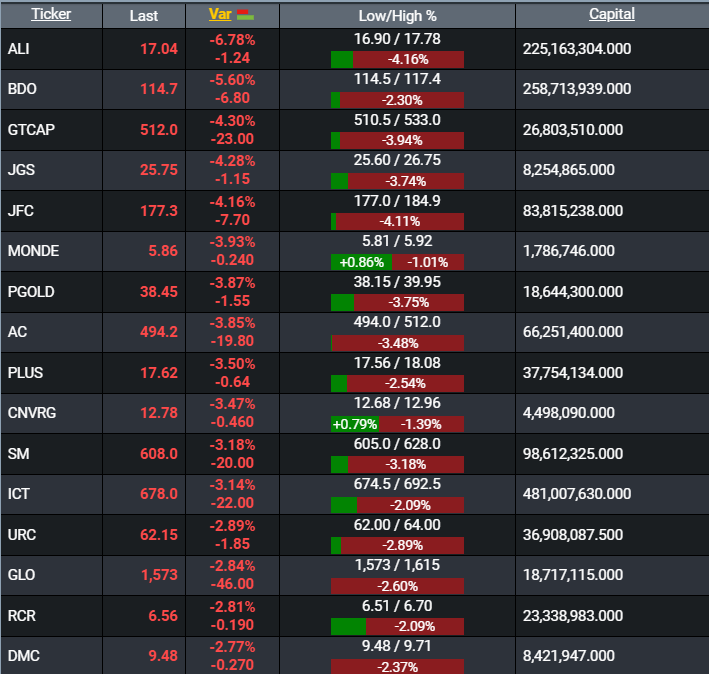This screenshot has height=674, width=709.
Task: Click SM variation -3.18%
Action: (x=232, y=444)
